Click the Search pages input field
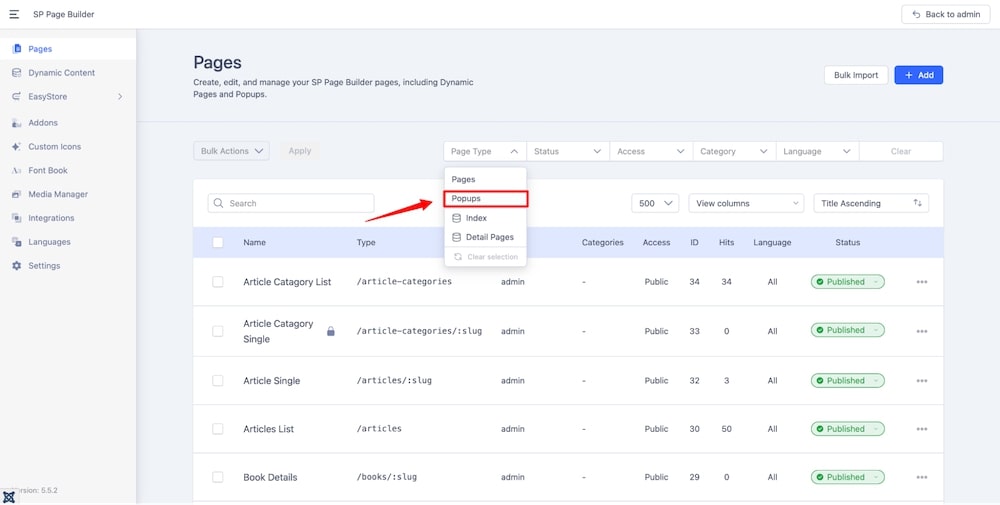This screenshot has width=1000, height=505. click(x=291, y=203)
